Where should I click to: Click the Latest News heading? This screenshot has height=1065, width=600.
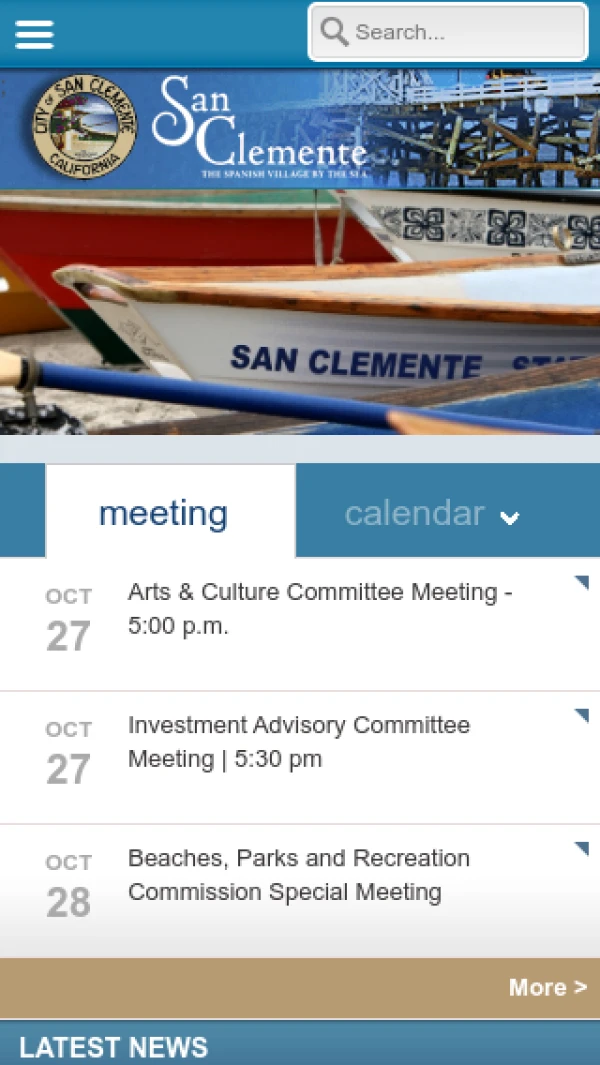coord(113,1047)
